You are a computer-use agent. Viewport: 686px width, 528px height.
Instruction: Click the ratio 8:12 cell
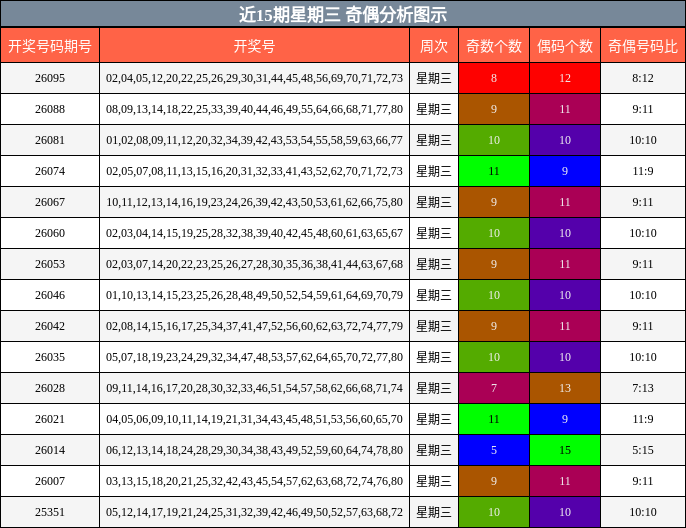[x=643, y=78]
